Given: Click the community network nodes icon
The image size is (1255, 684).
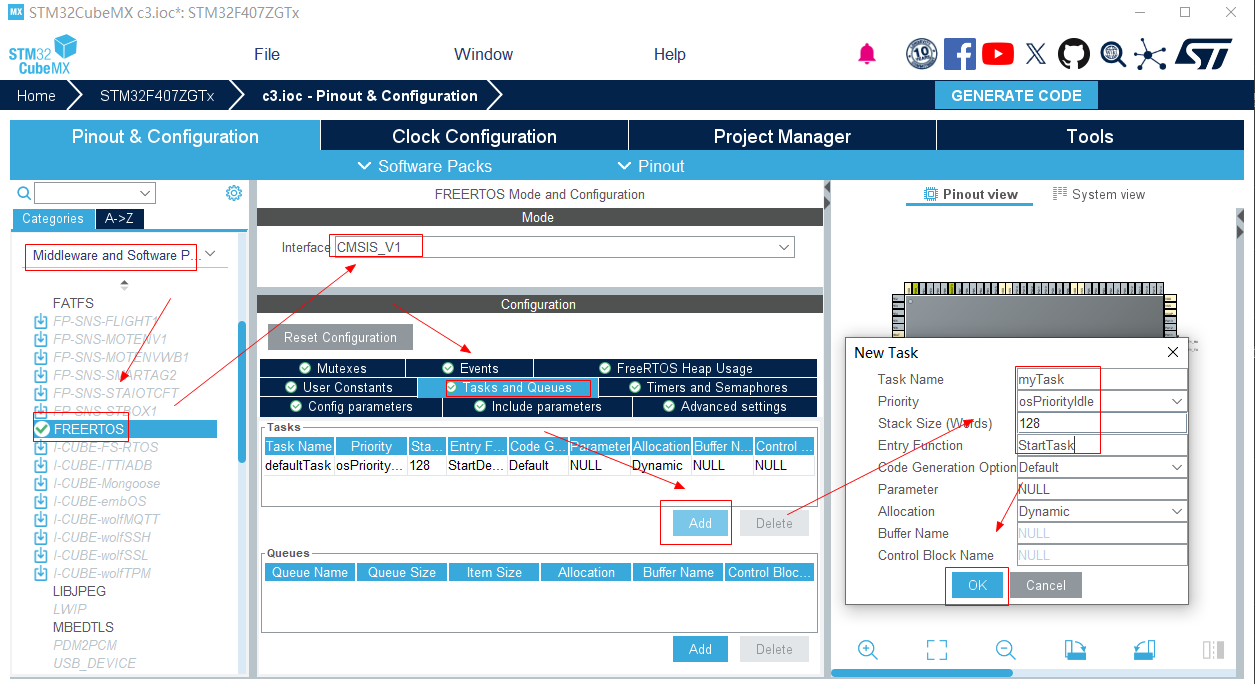Looking at the screenshot, I should tap(1150, 54).
